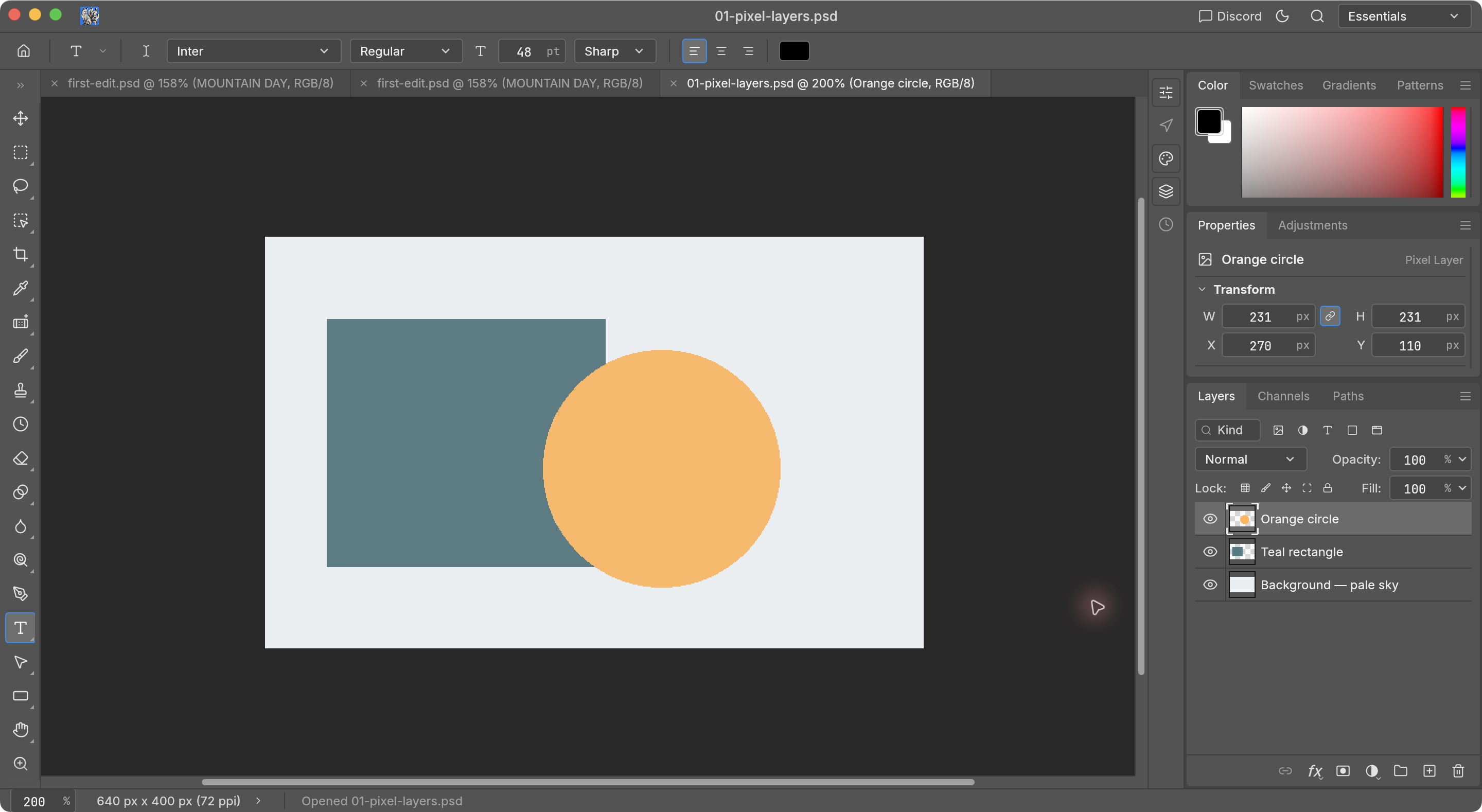Open the Discord link
Viewport: 1482px width, 812px height.
pos(1229,16)
